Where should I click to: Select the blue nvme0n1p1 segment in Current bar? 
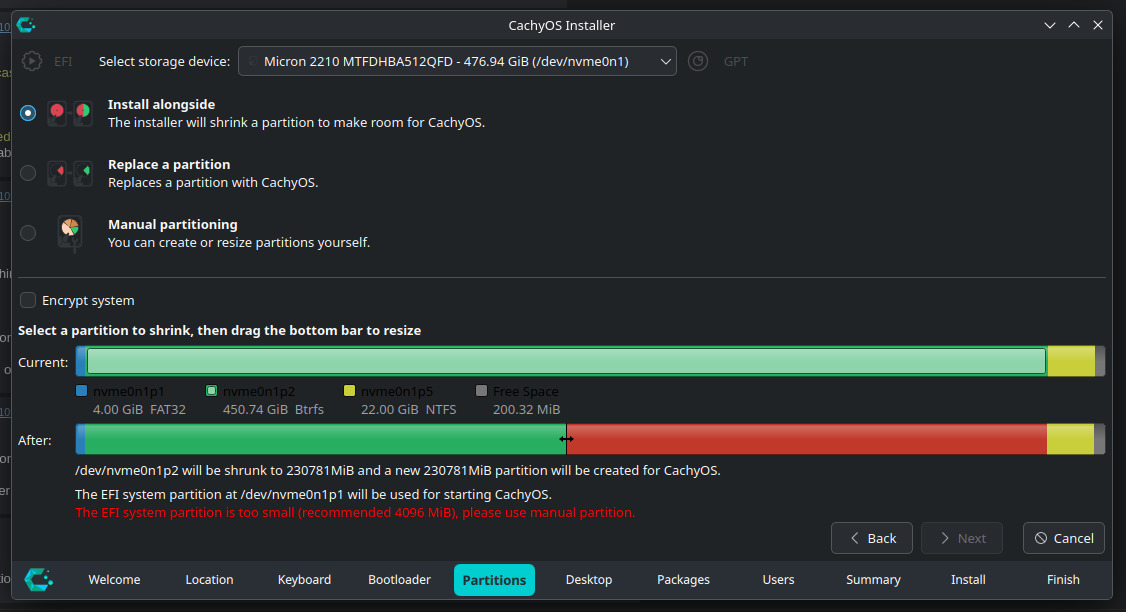coord(80,361)
